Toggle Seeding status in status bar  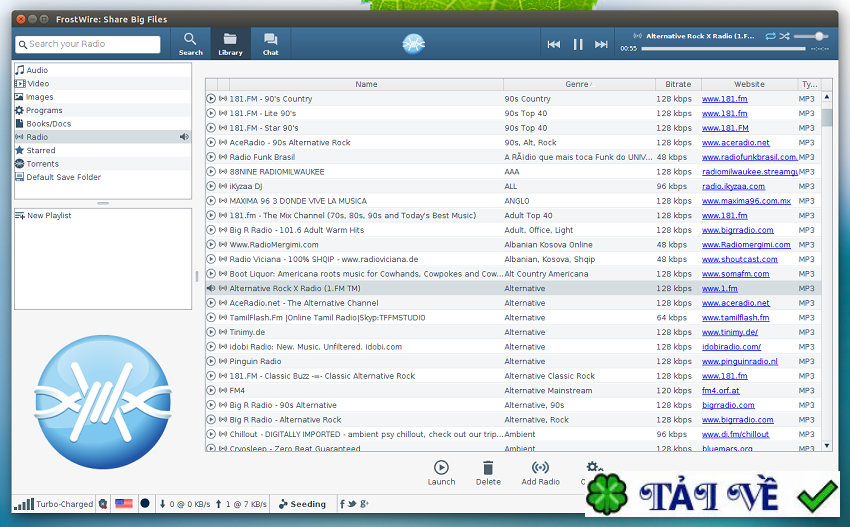[x=302, y=504]
